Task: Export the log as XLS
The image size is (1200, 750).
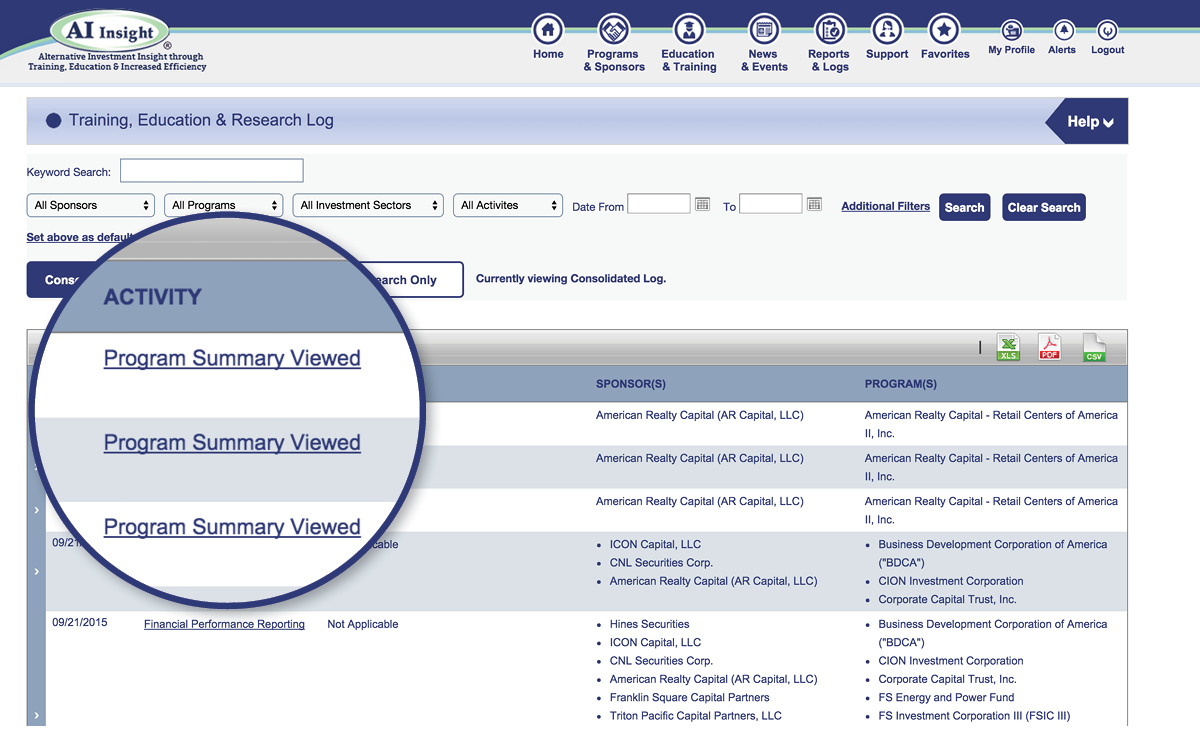Action: pyautogui.click(x=1008, y=347)
